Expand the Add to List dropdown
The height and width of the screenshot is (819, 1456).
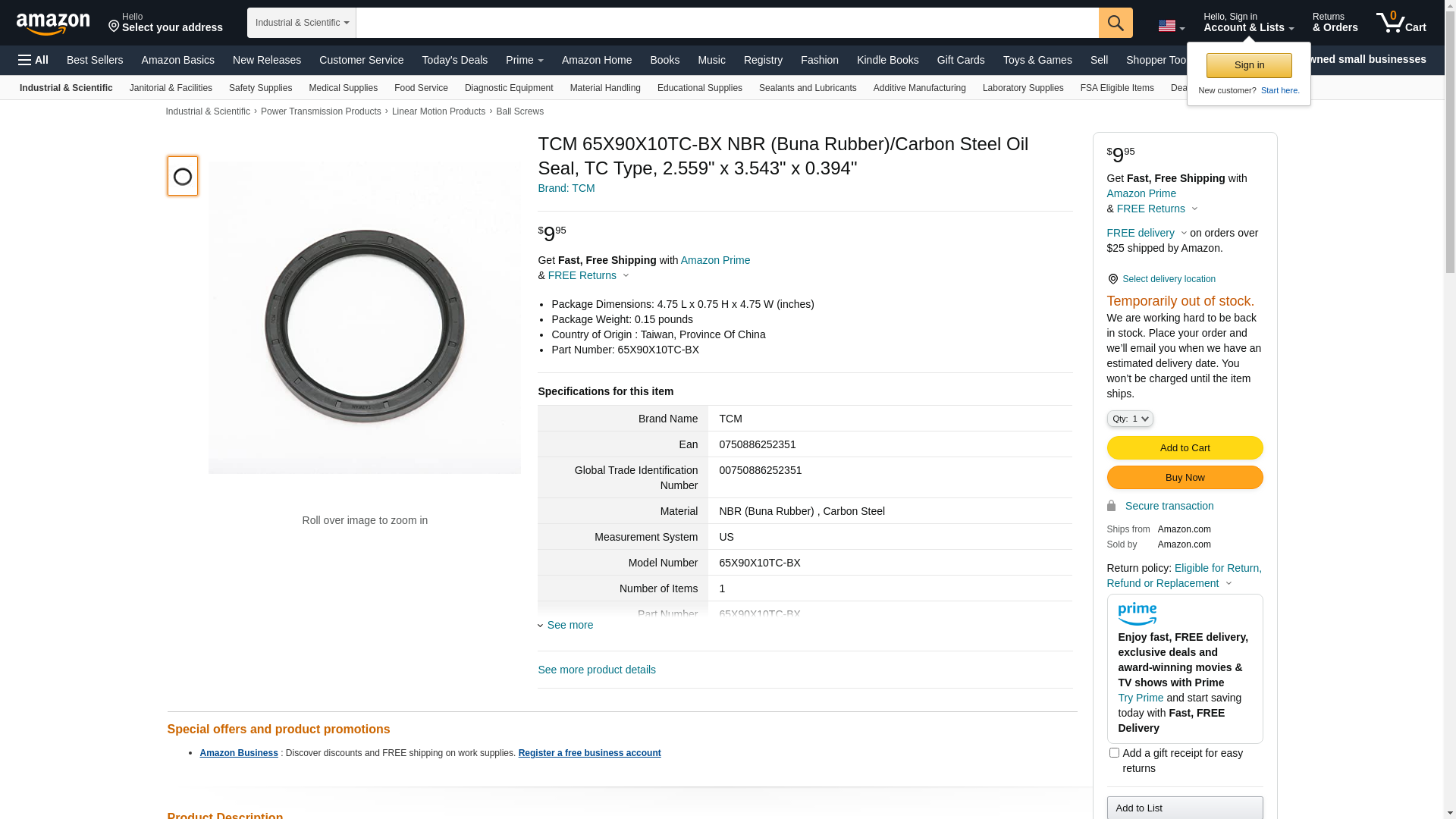click(1185, 808)
